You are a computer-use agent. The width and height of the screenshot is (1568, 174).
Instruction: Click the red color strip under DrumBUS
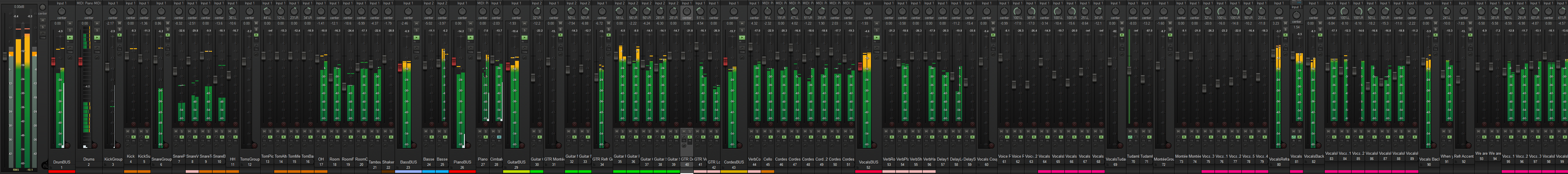tap(62, 172)
